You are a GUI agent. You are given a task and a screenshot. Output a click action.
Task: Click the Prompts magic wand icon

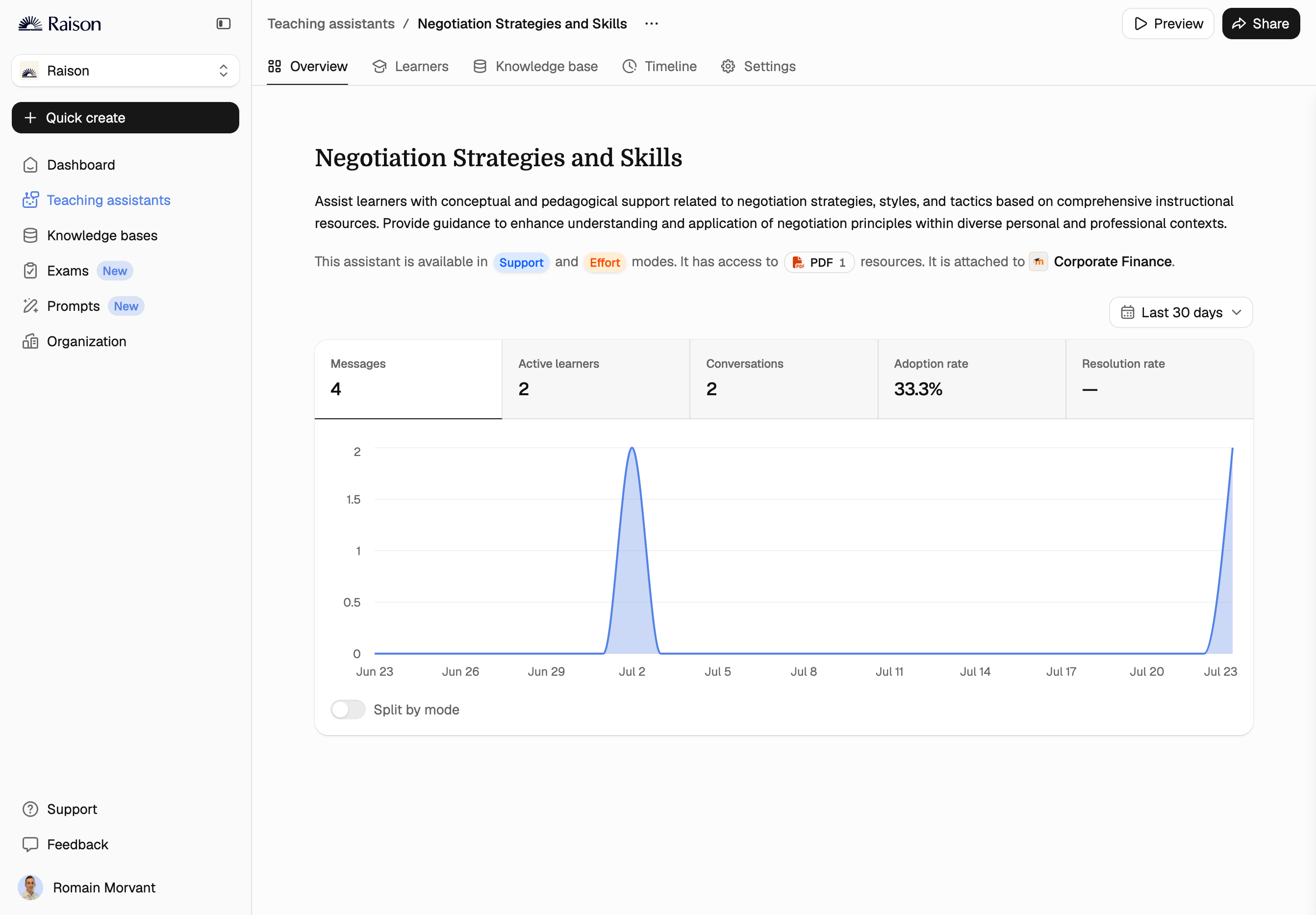tap(30, 306)
